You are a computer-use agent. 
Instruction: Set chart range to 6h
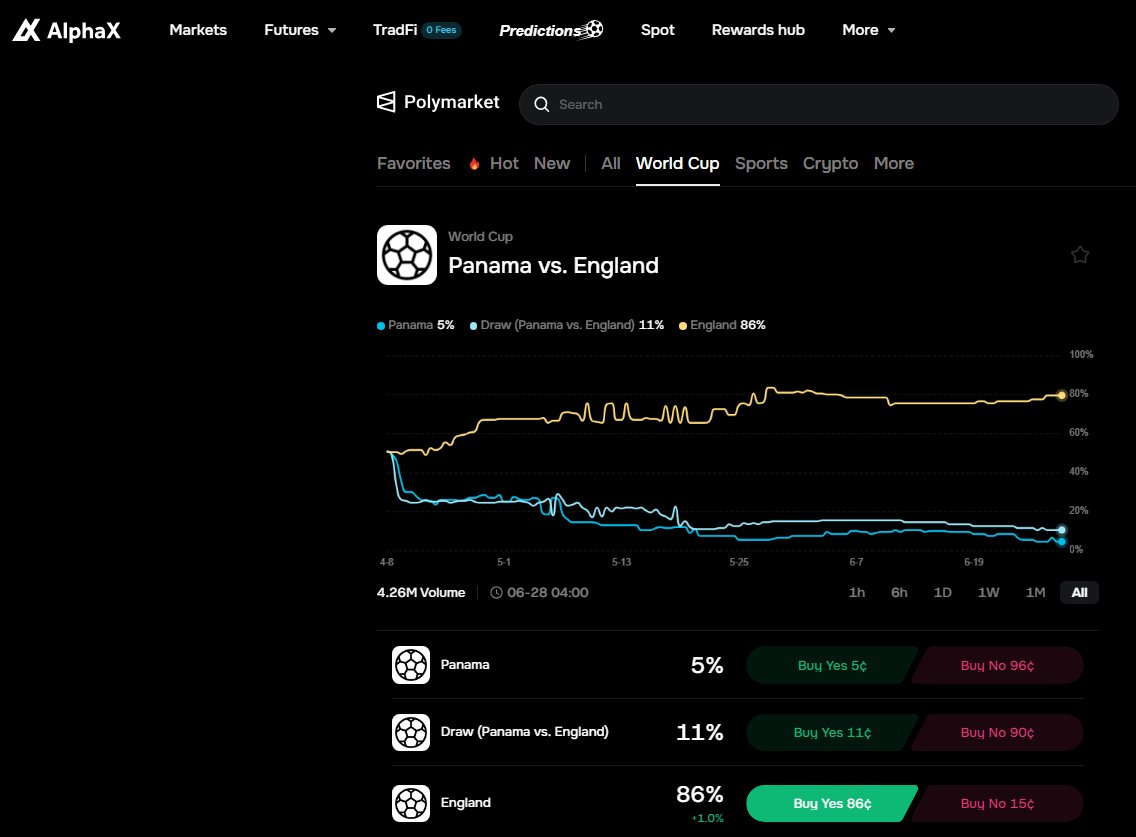(899, 593)
